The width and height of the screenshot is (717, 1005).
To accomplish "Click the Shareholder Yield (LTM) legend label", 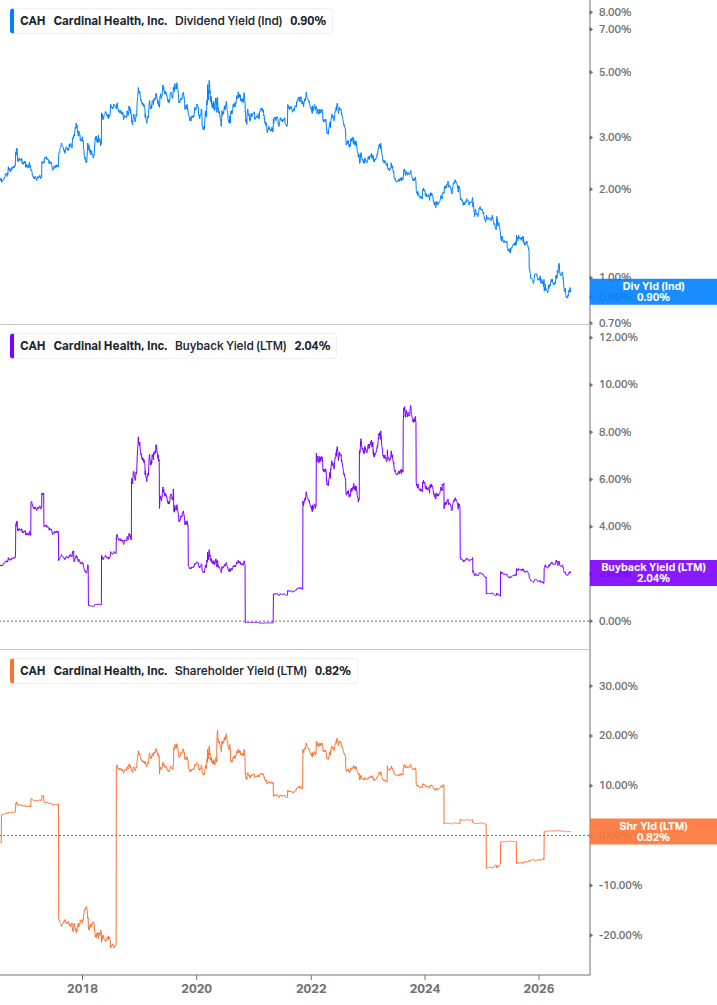I will (241, 671).
